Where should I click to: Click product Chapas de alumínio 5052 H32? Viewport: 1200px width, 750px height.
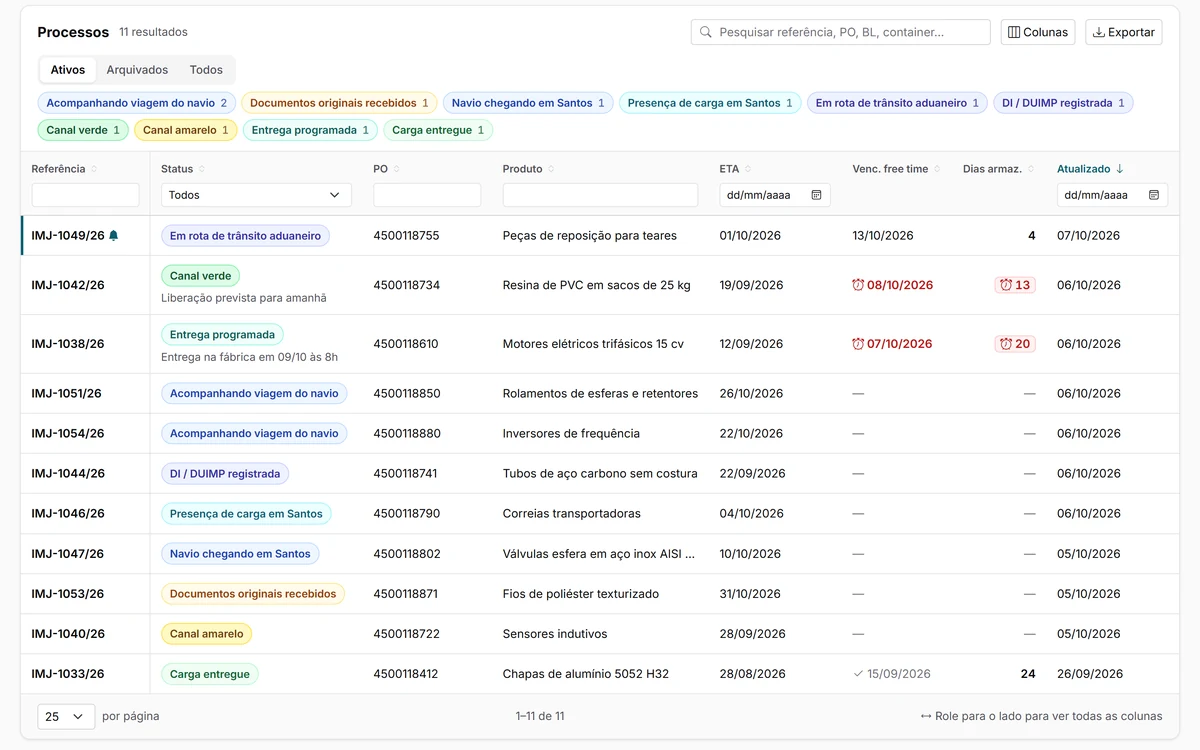pos(586,674)
